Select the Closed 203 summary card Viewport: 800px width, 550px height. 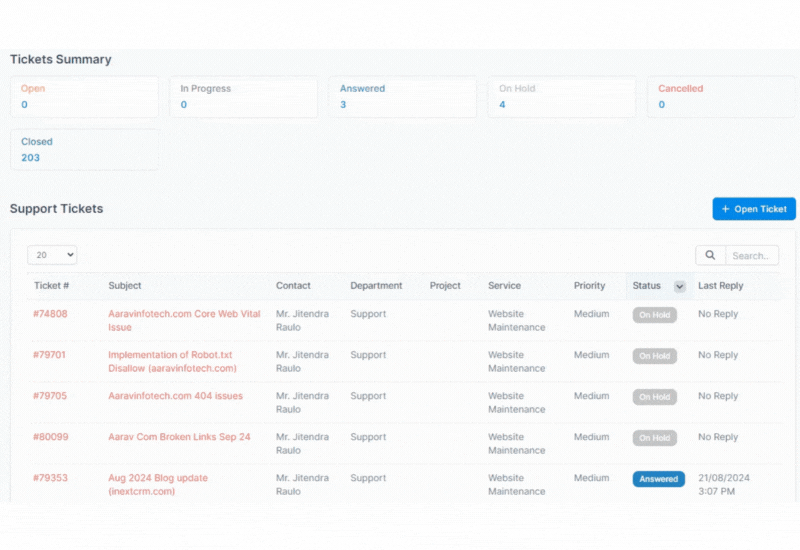(x=85, y=149)
